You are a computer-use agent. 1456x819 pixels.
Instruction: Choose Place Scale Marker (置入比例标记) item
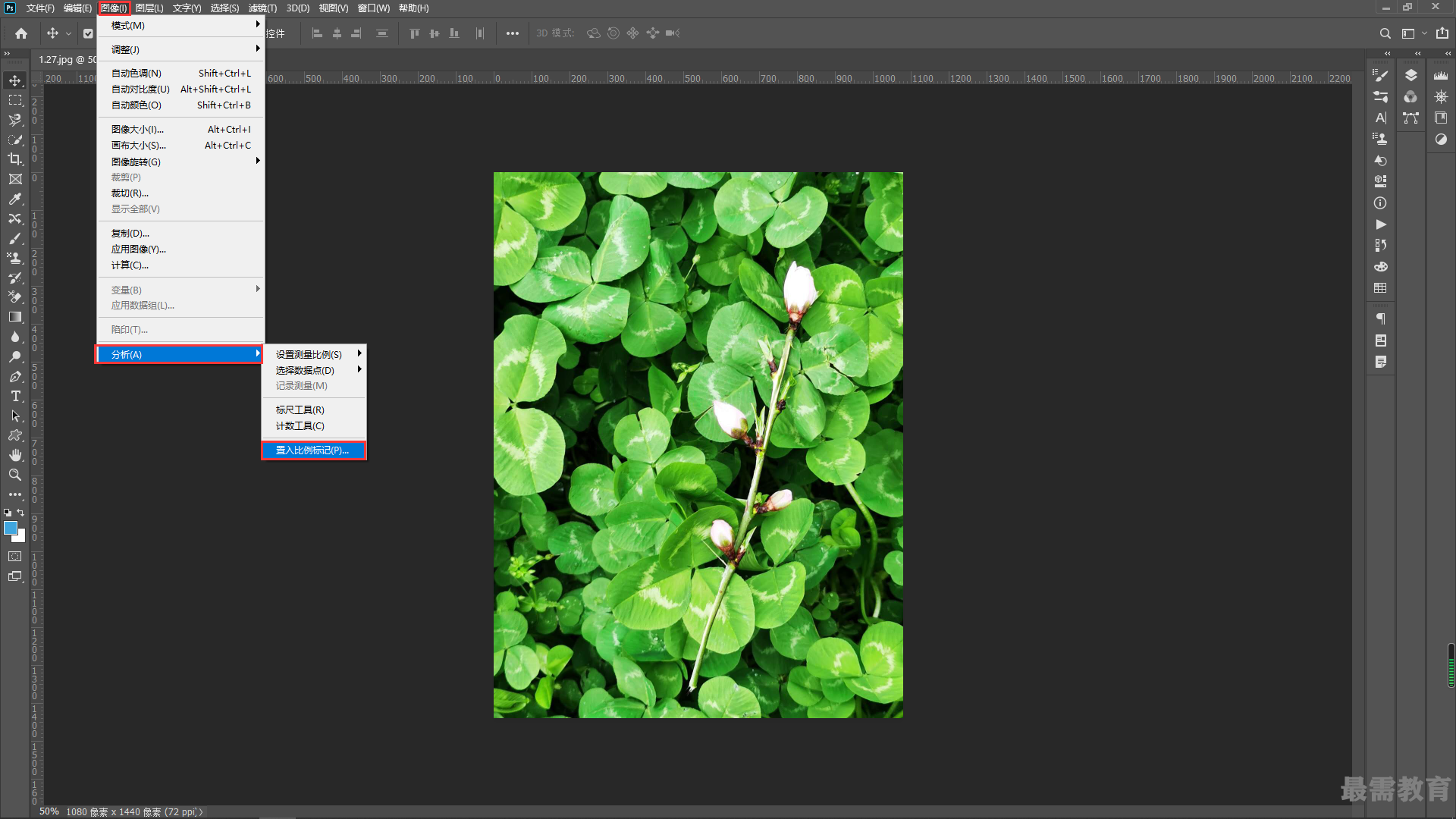[x=314, y=450]
